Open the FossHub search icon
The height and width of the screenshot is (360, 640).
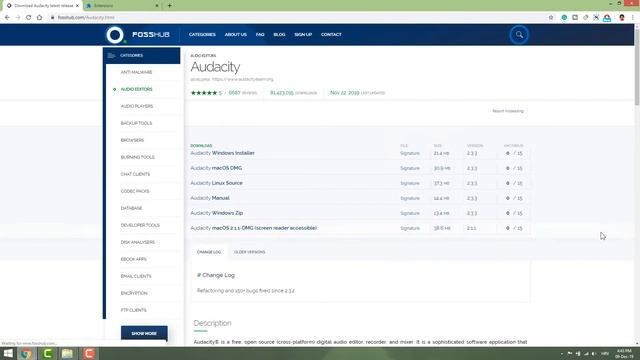point(519,35)
